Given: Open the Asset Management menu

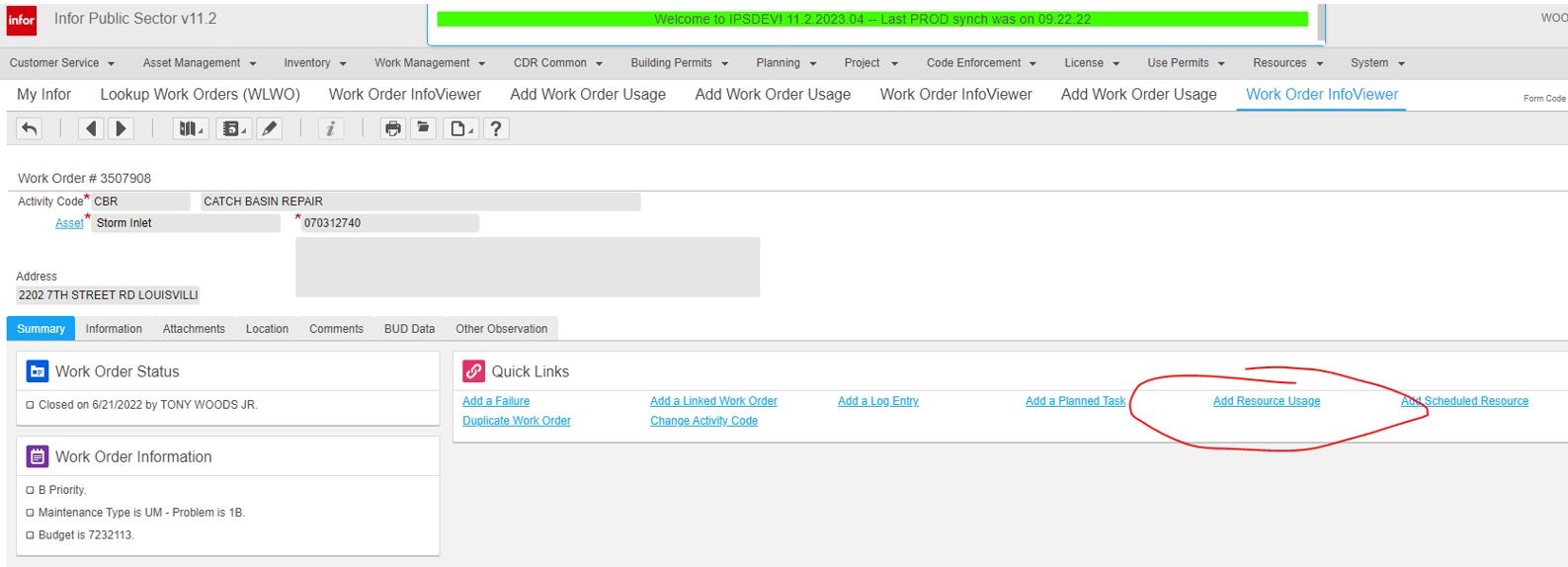Looking at the screenshot, I should pyautogui.click(x=199, y=63).
